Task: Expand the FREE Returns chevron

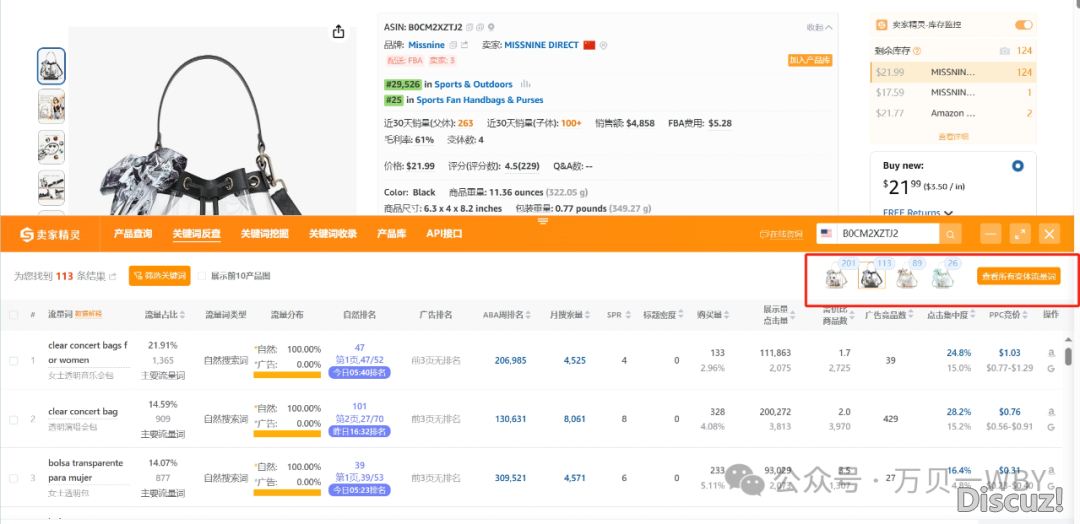Action: click(948, 213)
